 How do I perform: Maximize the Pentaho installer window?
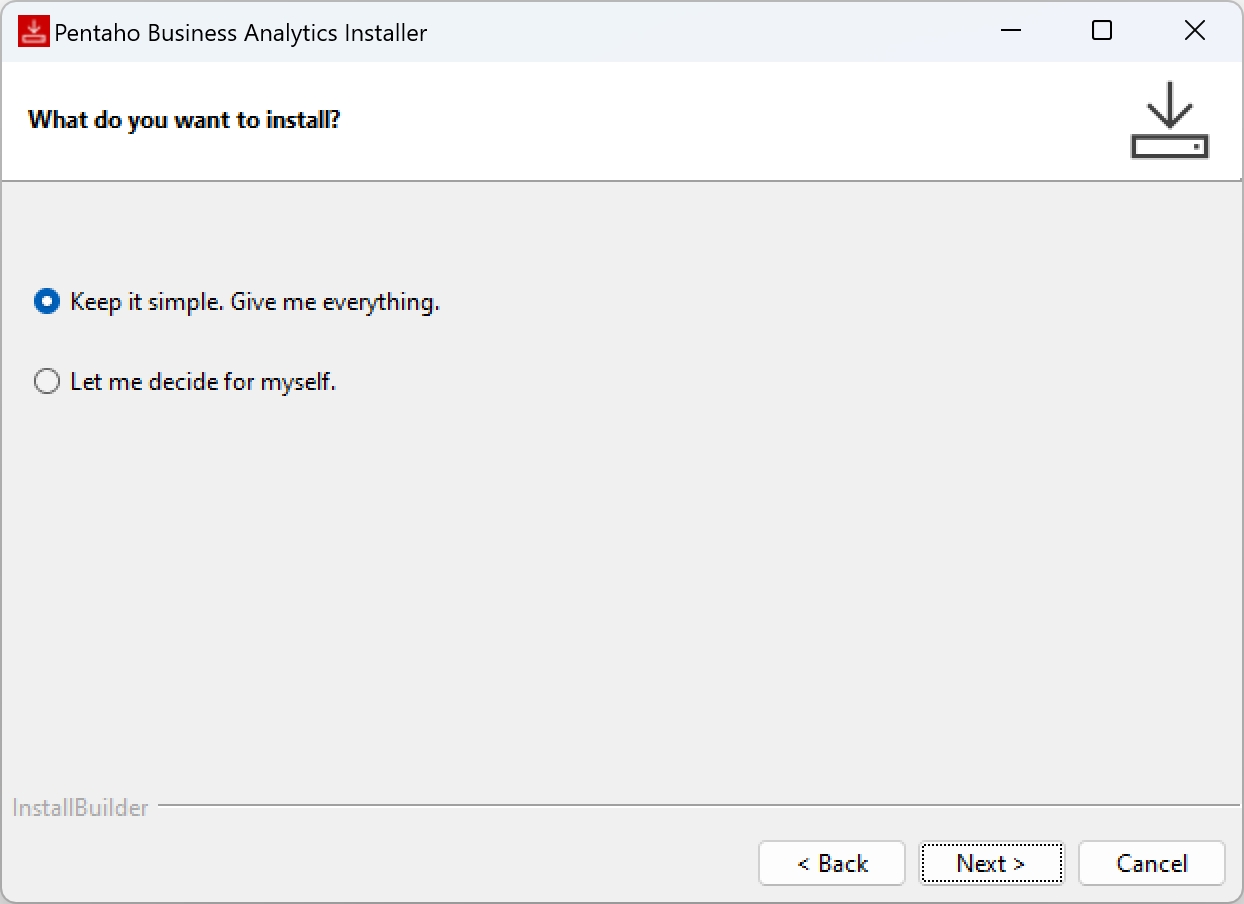(1102, 31)
